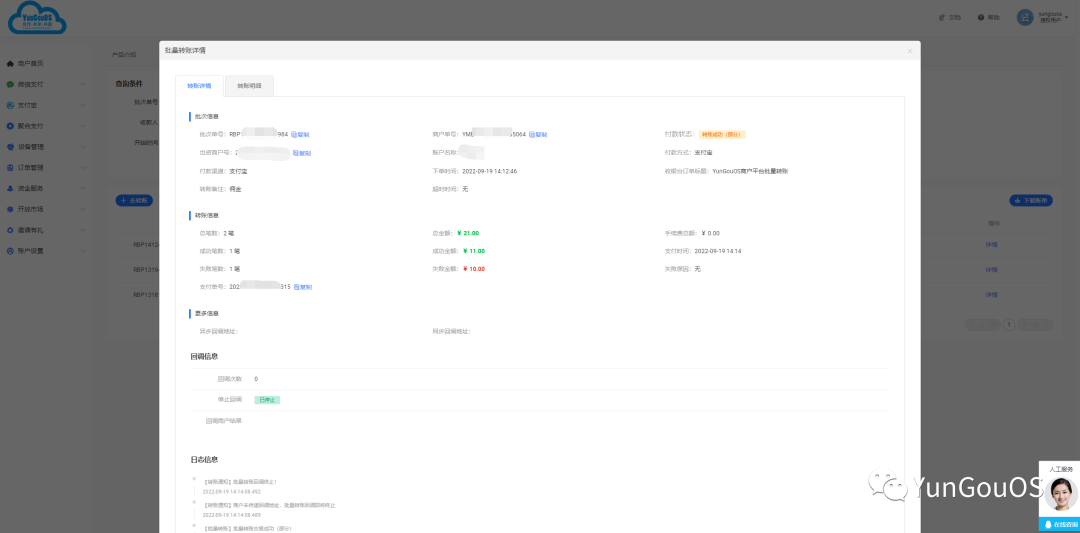This screenshot has height=533, width=1080.
Task: Click log timestamp 2022-09-19 14:14:08.492
Action: point(231,492)
